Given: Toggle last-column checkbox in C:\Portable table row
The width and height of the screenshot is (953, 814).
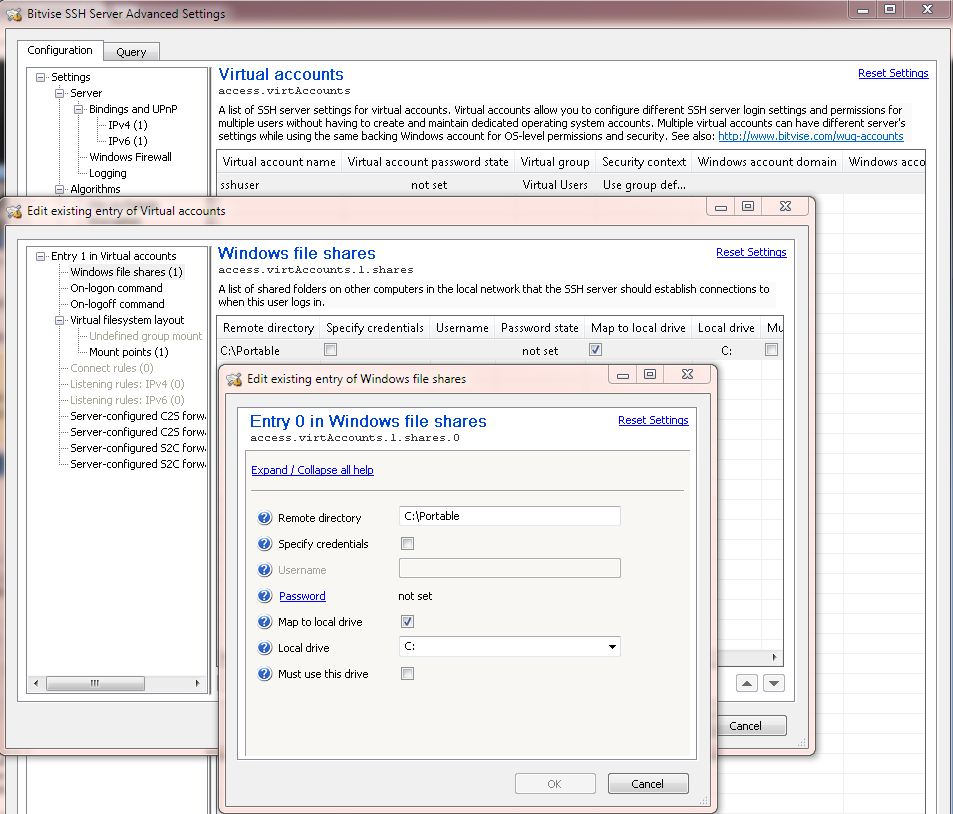Looking at the screenshot, I should [x=771, y=350].
